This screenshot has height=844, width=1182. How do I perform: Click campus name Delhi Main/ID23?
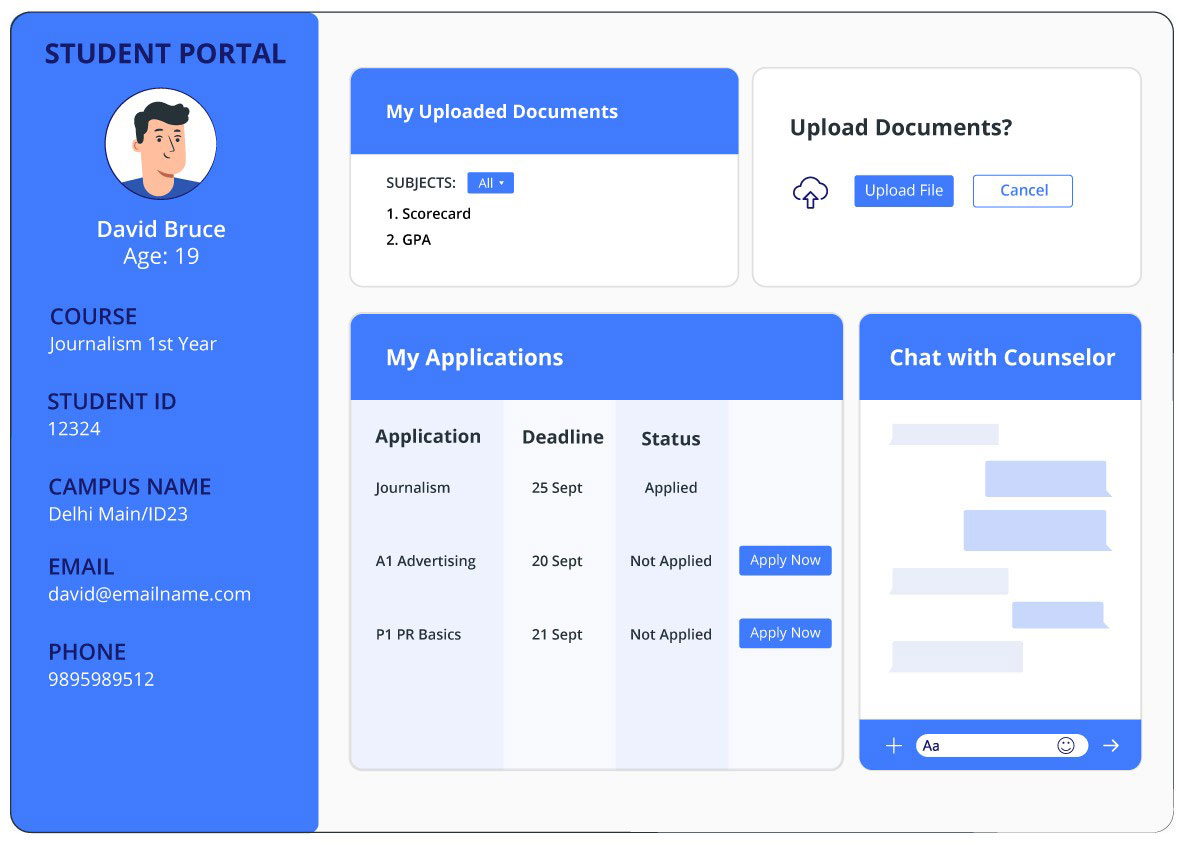coord(118,514)
